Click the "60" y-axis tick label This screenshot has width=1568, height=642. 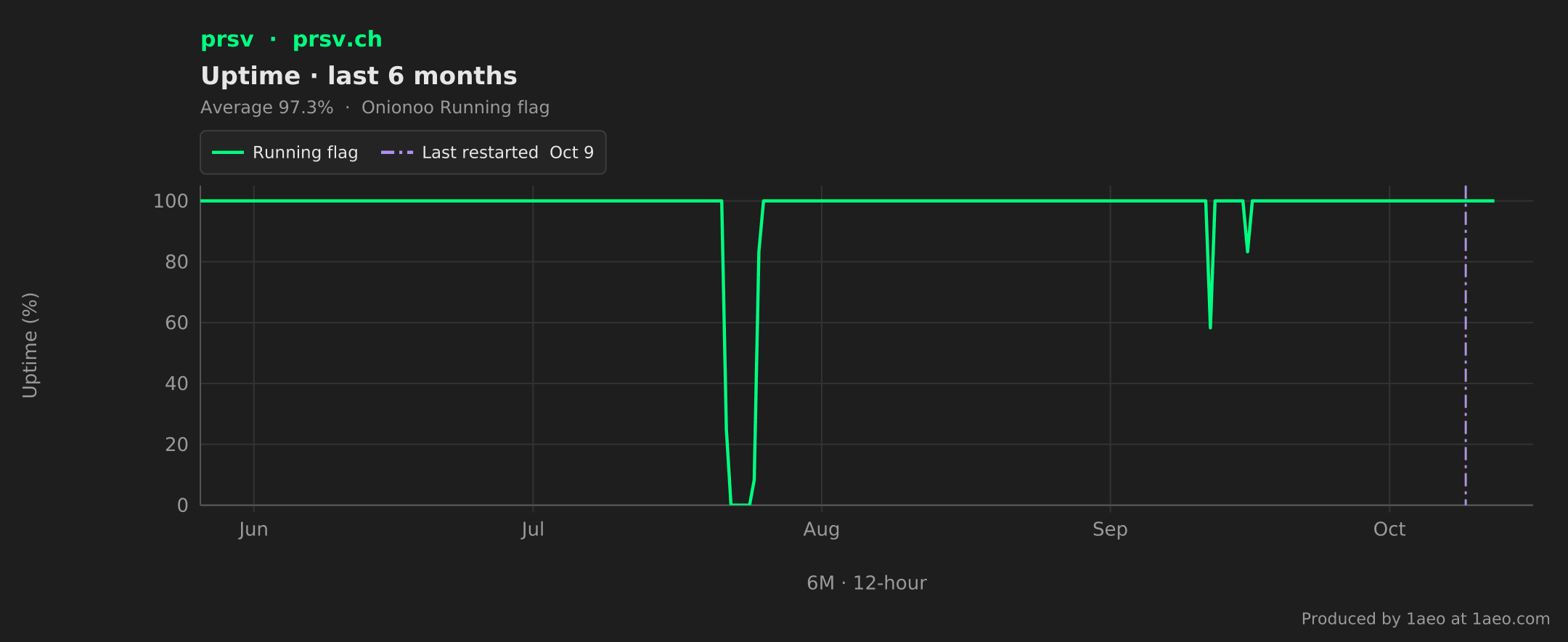click(x=176, y=322)
